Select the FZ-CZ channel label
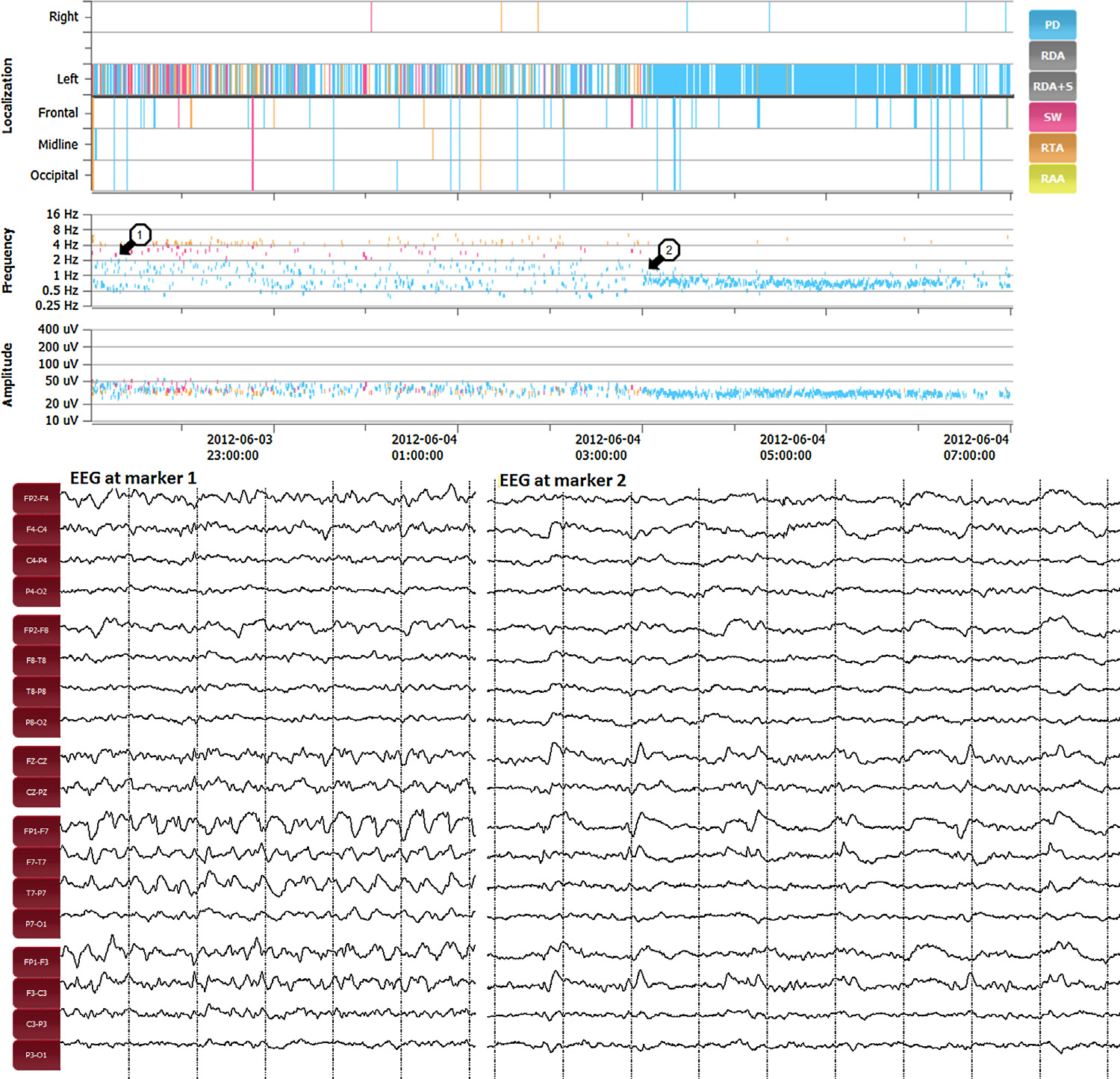The height and width of the screenshot is (1079, 1120). coord(37,762)
